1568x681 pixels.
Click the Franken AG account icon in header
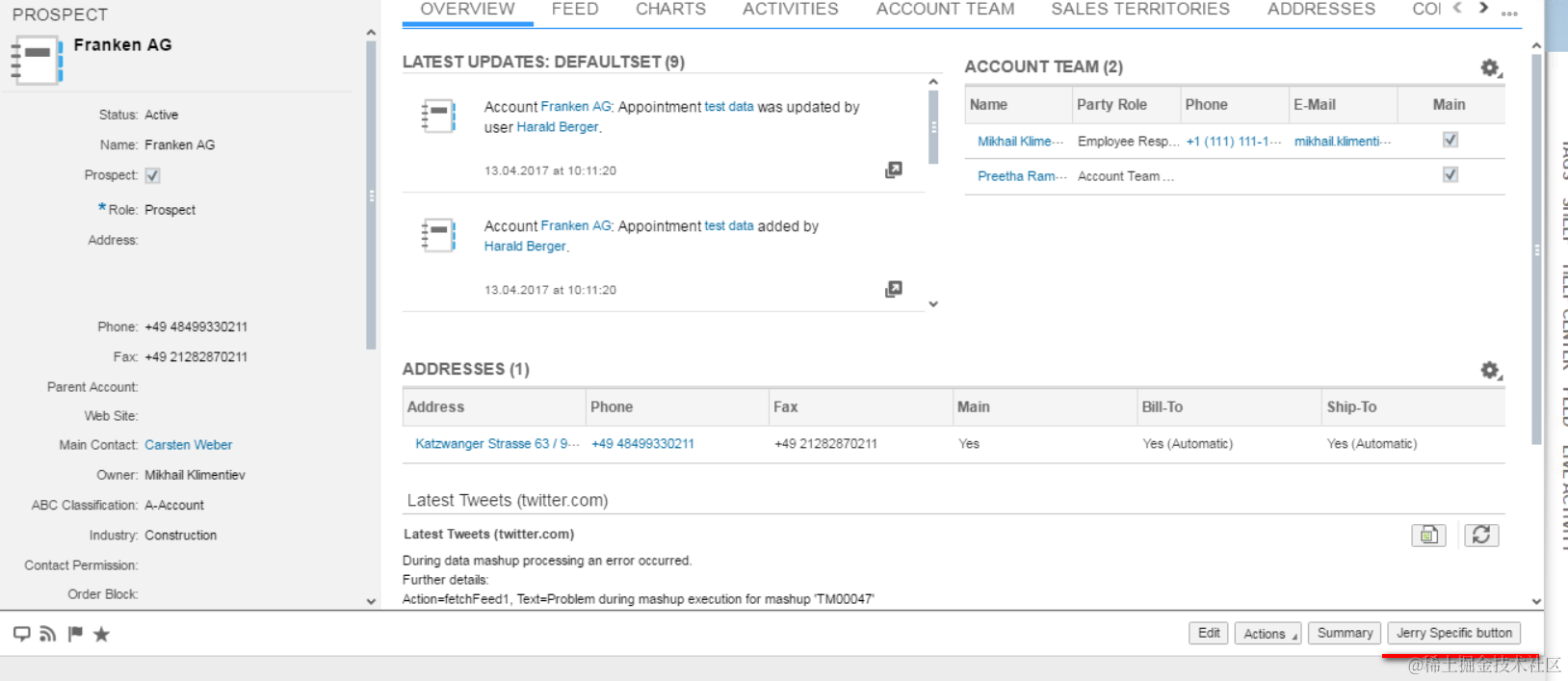pos(37,60)
